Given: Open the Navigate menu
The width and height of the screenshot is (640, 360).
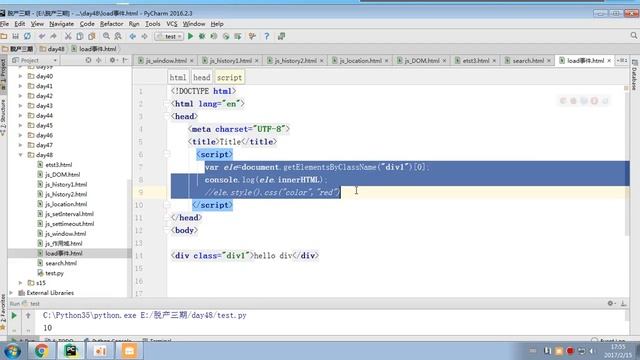Looking at the screenshot, I should pyautogui.click(x=62, y=24).
